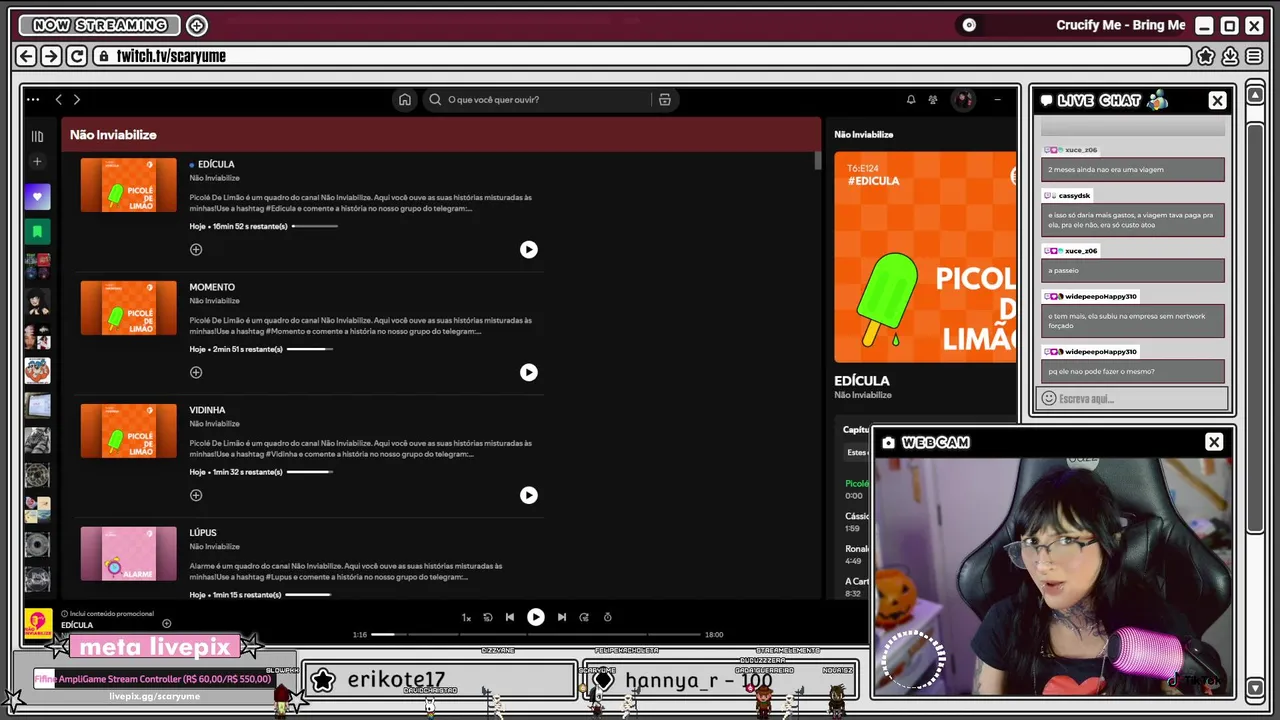Open the sleep timer icon

[x=607, y=617]
